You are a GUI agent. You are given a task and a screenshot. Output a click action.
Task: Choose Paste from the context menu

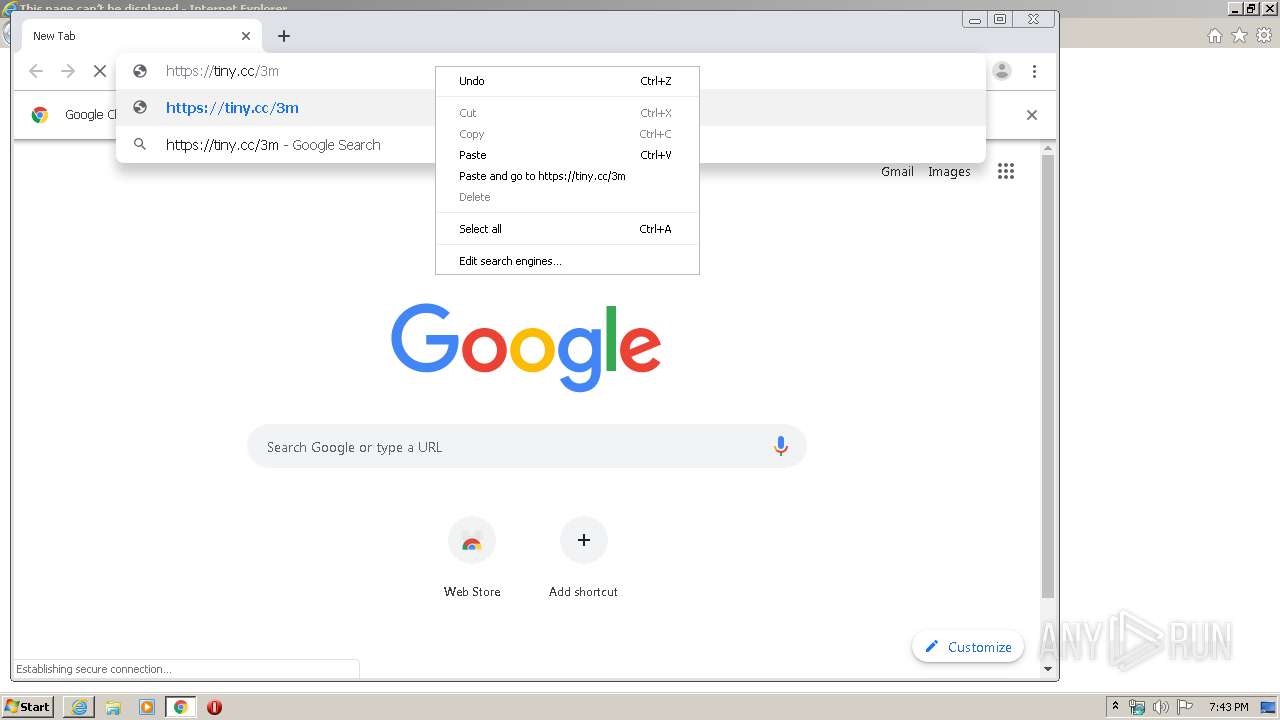click(x=567, y=155)
